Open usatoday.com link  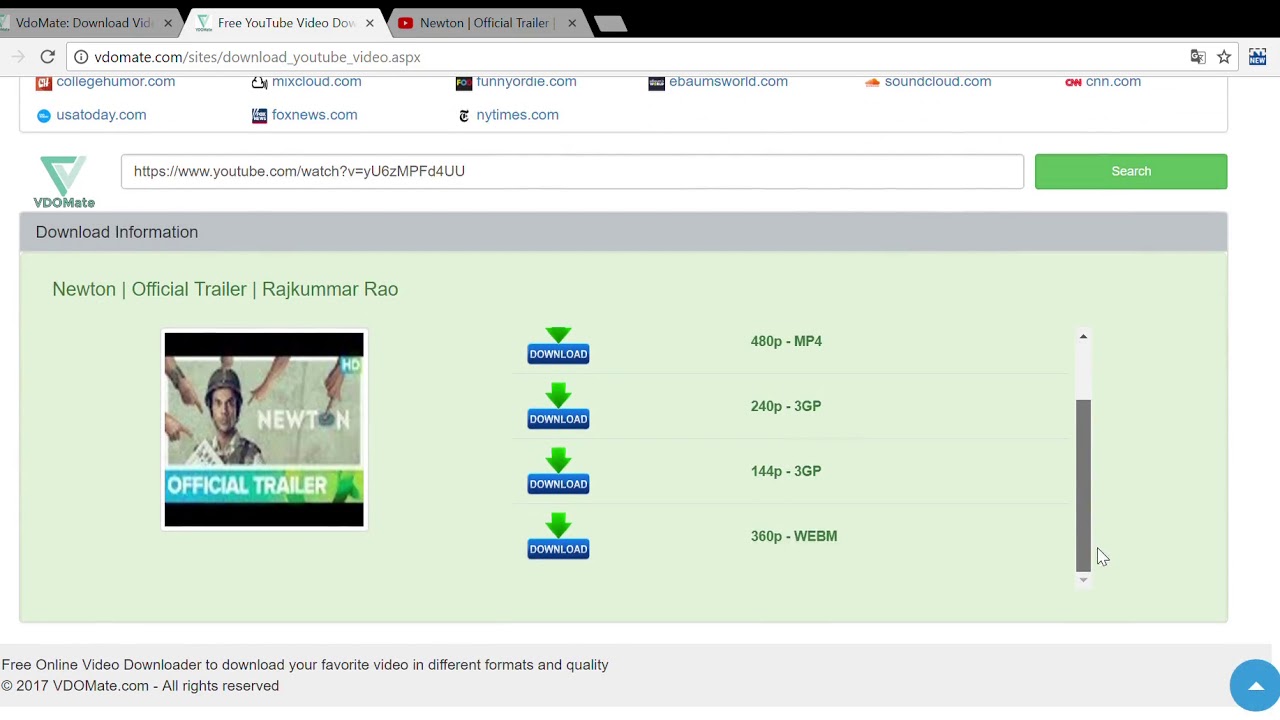point(101,114)
